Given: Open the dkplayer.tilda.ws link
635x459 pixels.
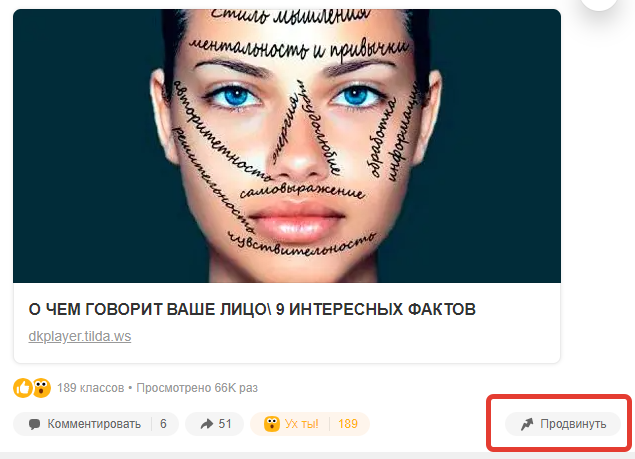Looking at the screenshot, I should coord(80,336).
